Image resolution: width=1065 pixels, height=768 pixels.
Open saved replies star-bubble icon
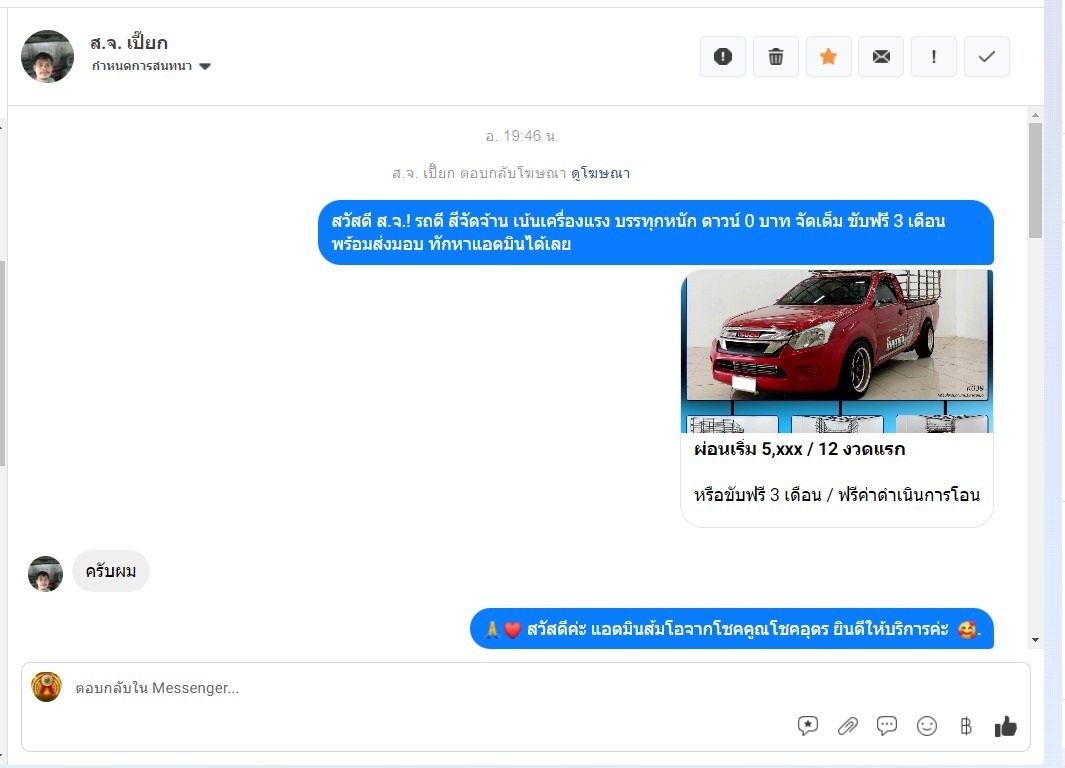(x=808, y=726)
